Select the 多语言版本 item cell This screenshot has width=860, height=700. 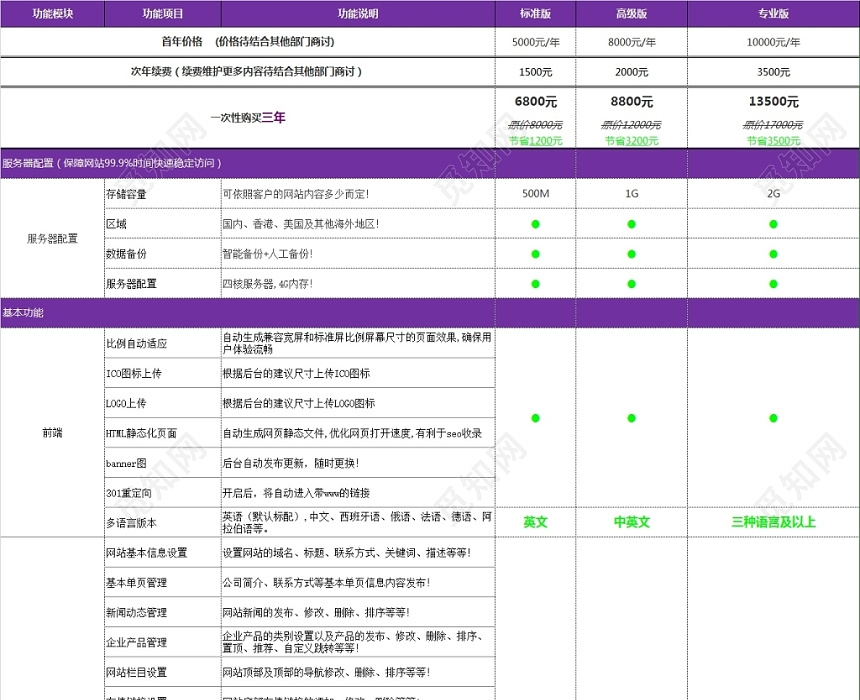coord(163,523)
